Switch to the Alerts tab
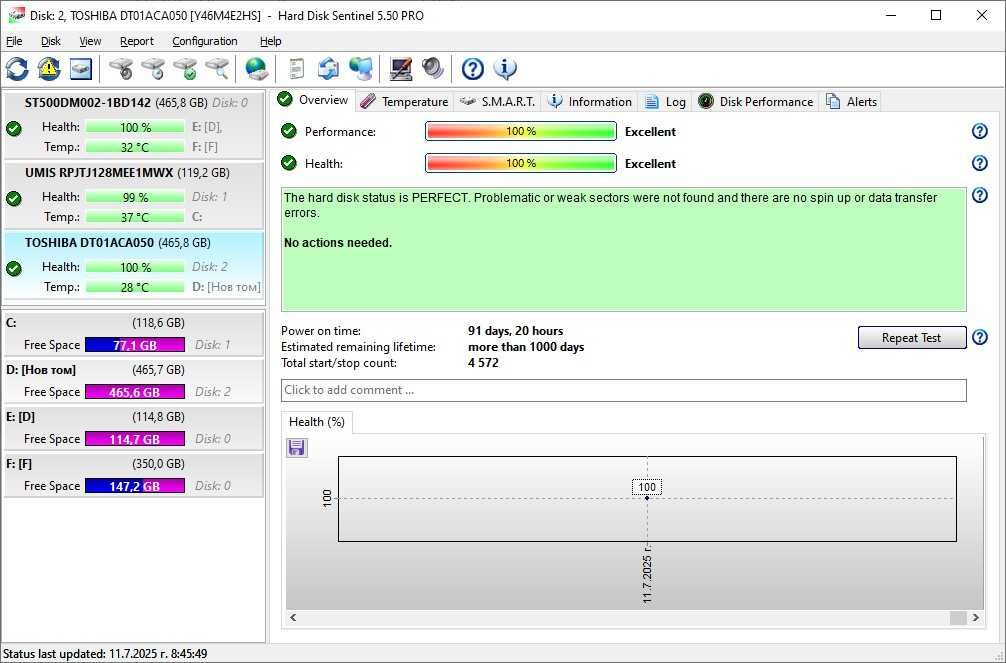The image size is (1006, 663). click(851, 101)
